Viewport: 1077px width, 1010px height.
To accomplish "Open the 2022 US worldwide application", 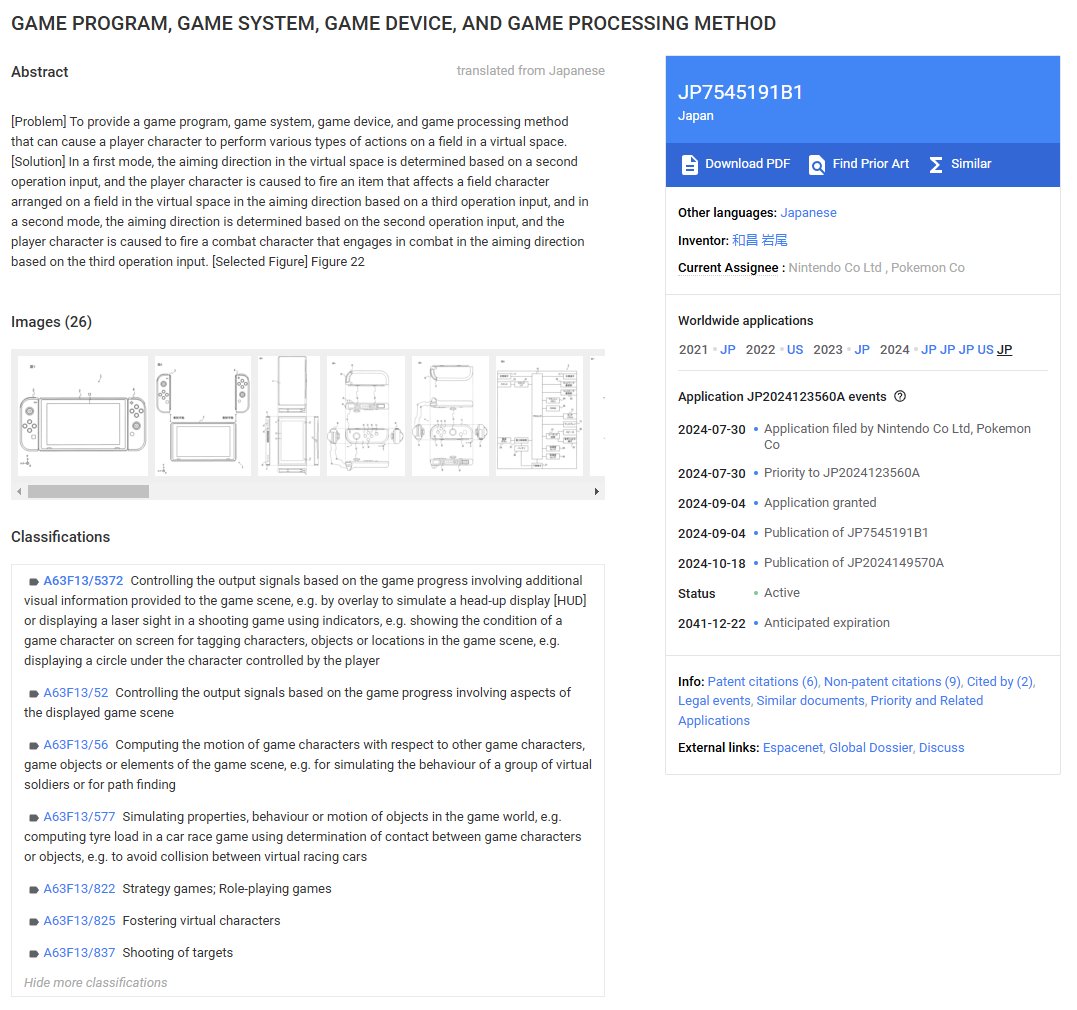I will point(795,350).
